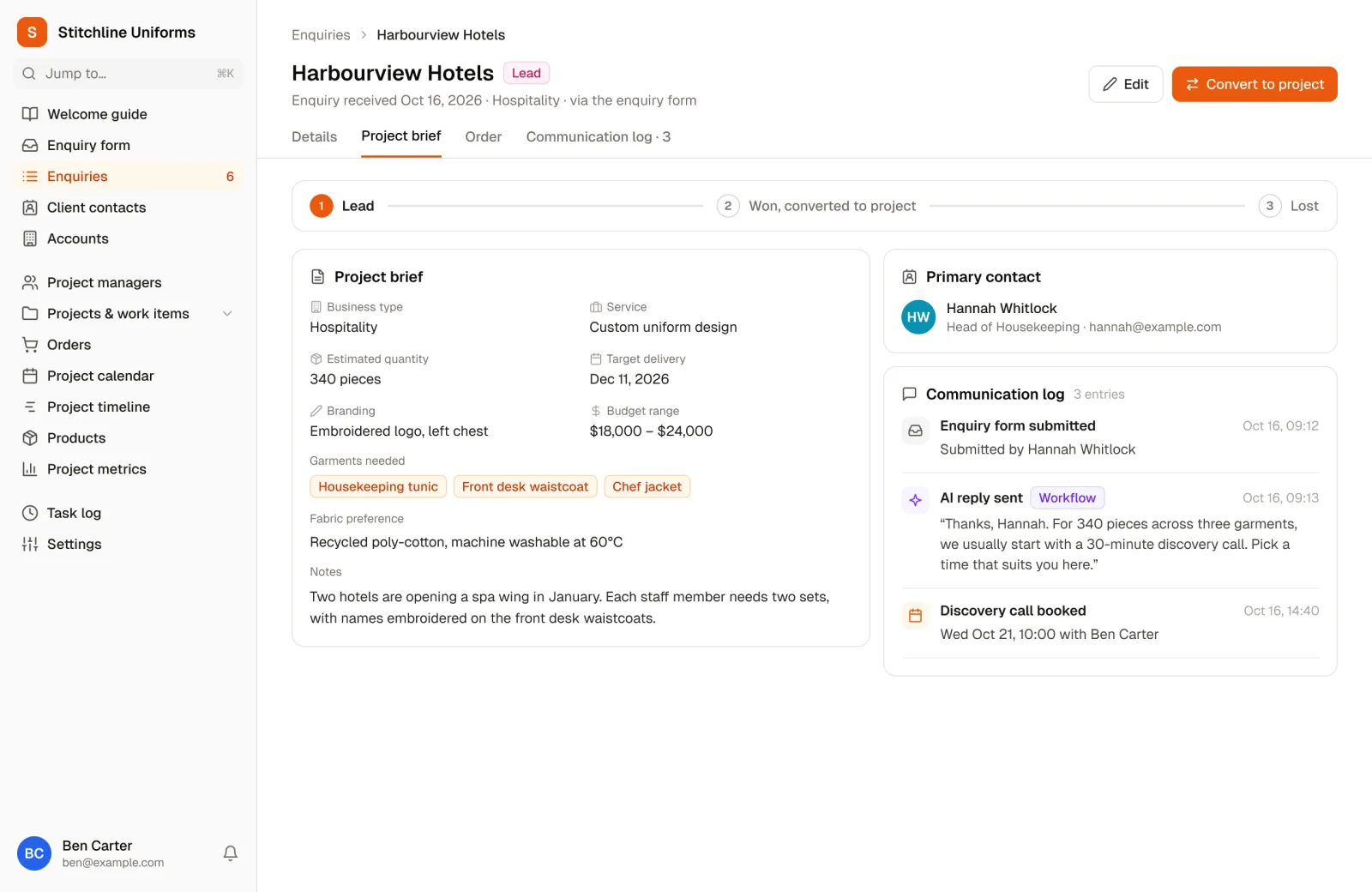Switch to the Details tab
The image size is (1372, 892).
pyautogui.click(x=315, y=136)
